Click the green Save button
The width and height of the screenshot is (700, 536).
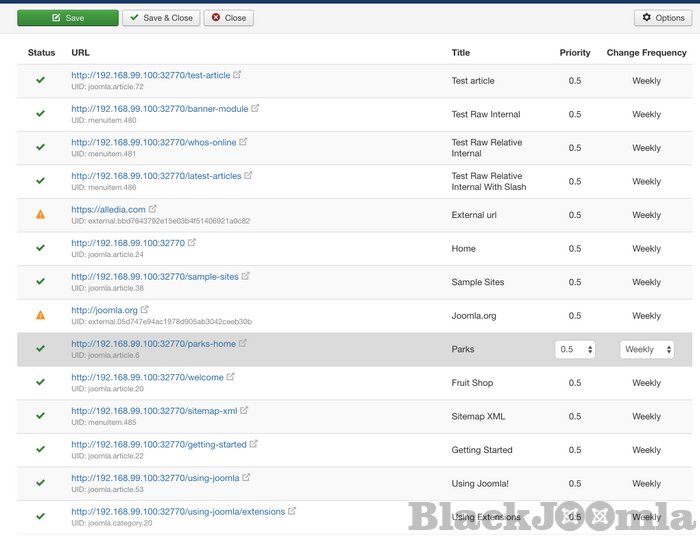coord(67,18)
